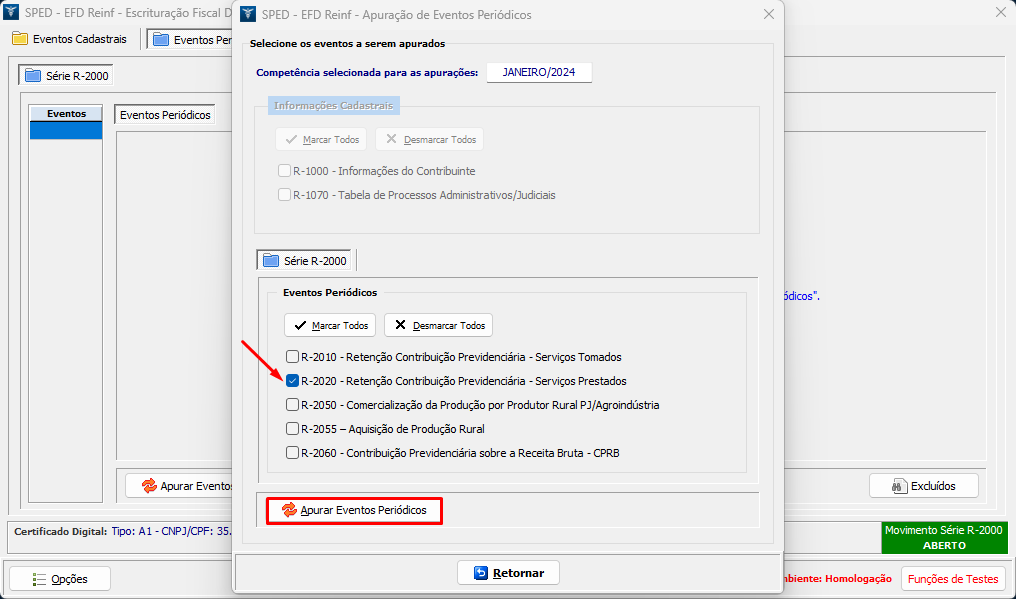
Task: Click the list icon on Opções button
Action: (39, 579)
